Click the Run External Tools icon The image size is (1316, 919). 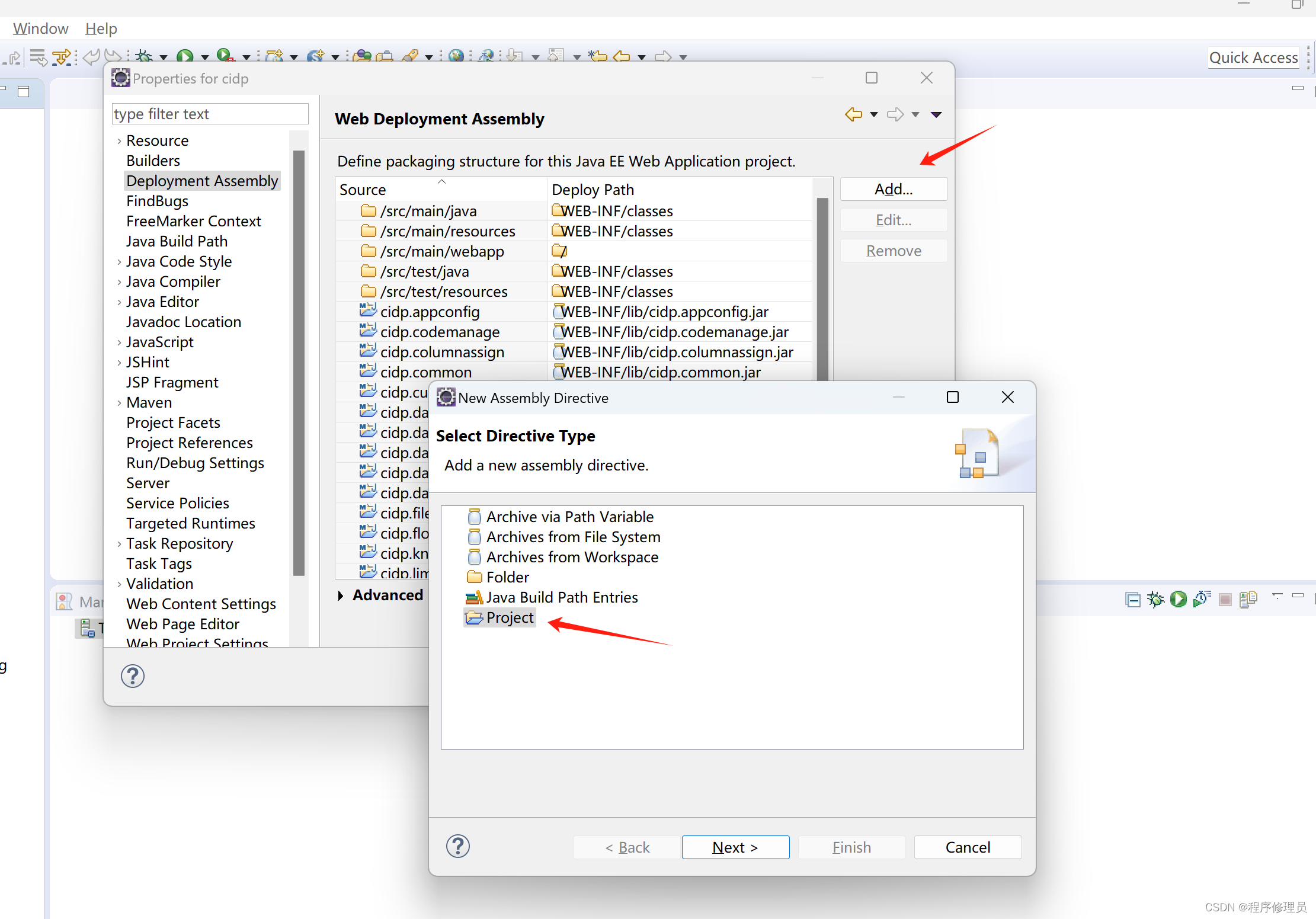click(226, 56)
